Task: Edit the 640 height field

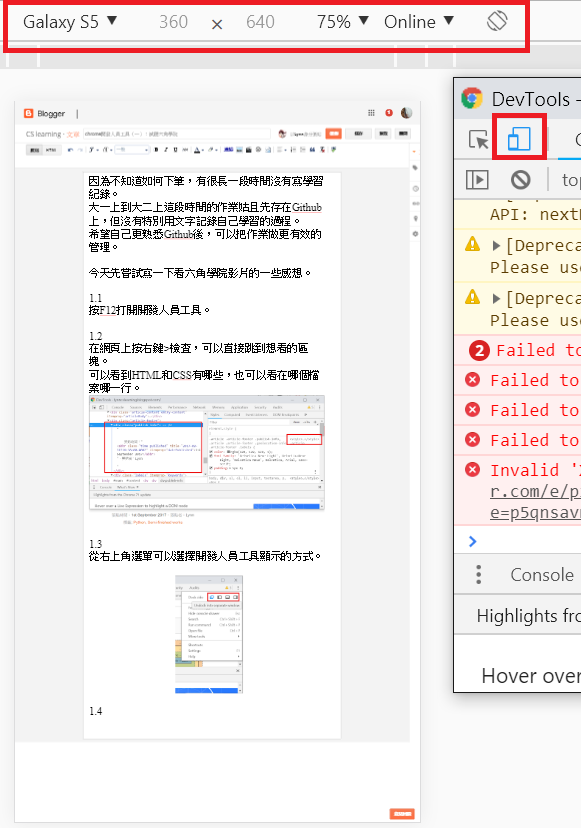Action: [x=260, y=22]
